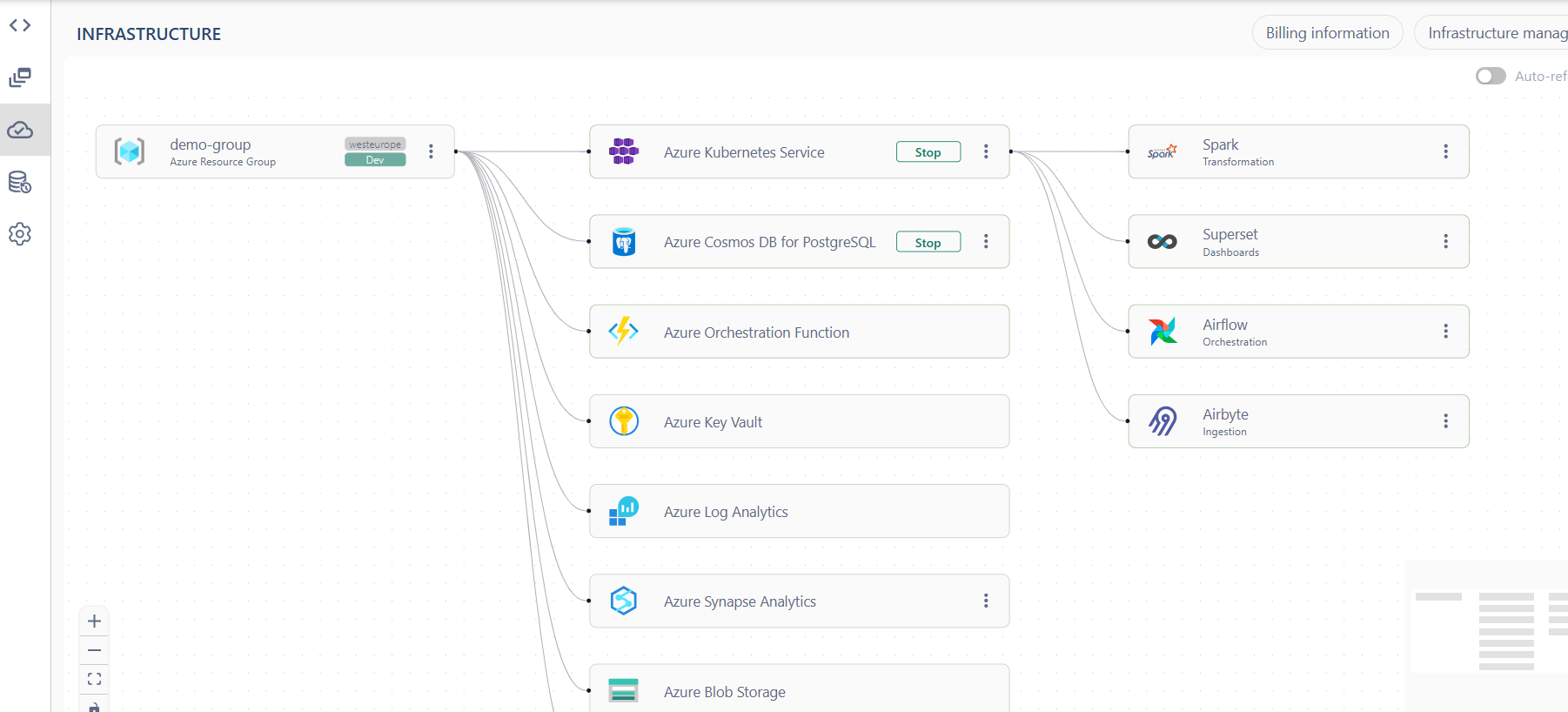Select Azure Orchestration Function label
Viewport: 1568px width, 712px height.
pyautogui.click(x=756, y=332)
